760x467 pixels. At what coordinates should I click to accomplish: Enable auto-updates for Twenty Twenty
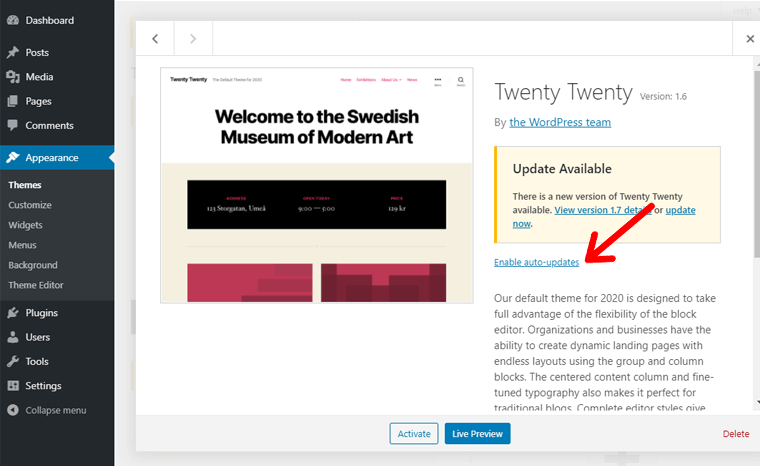coord(537,262)
